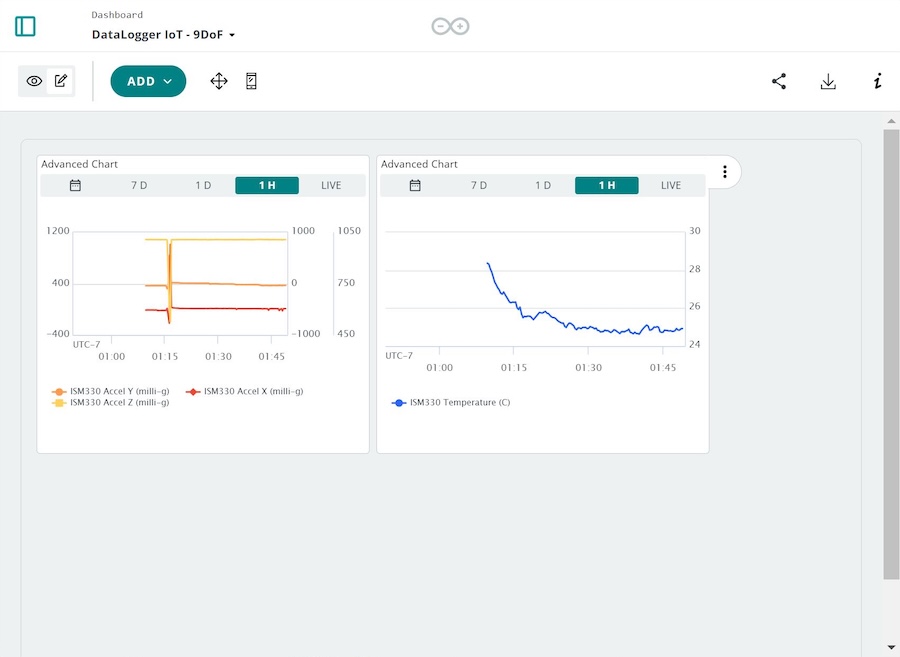Select LIVE mode on the right chart
Viewport: 900px width, 657px height.
pos(671,184)
